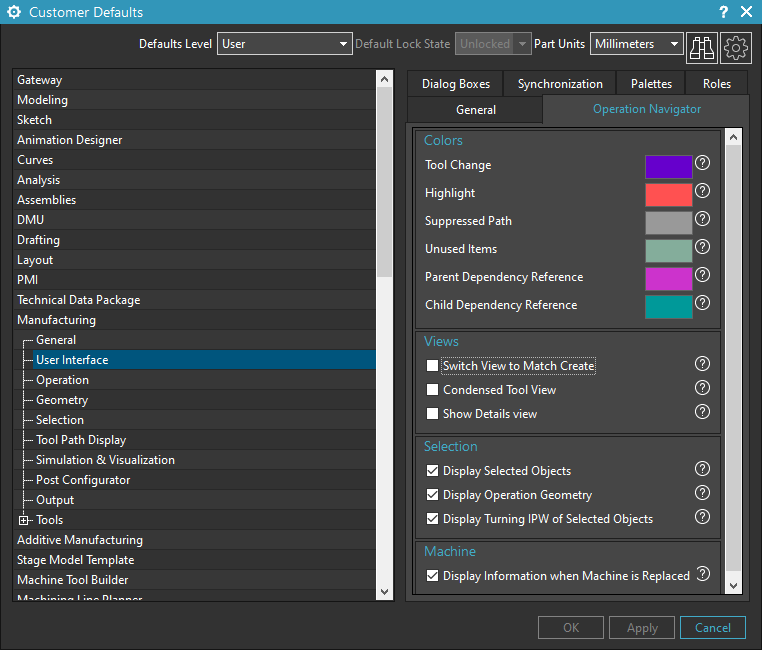Viewport: 762px width, 650px height.
Task: Change the Highlight red color swatch
Action: tap(669, 195)
